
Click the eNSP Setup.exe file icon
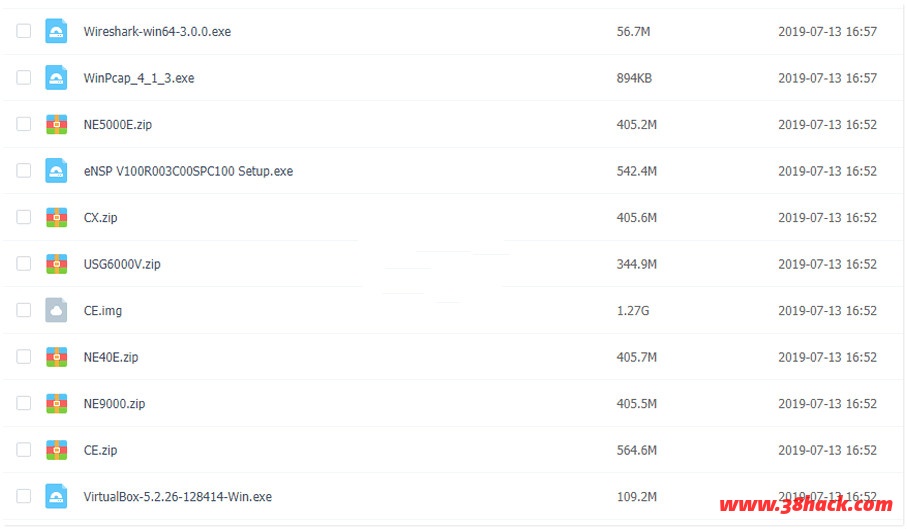pyautogui.click(x=56, y=171)
